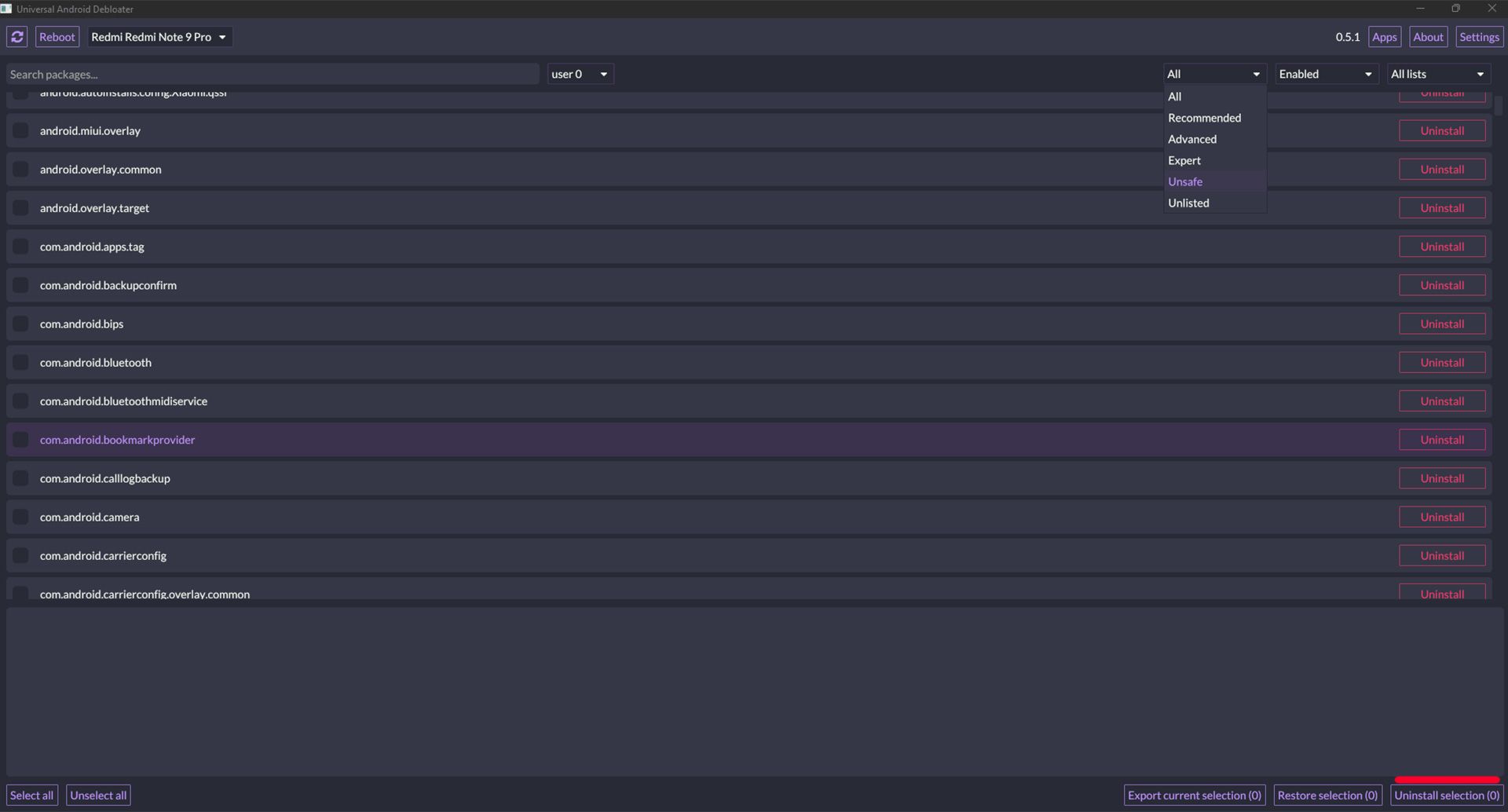Open the About page
The image size is (1508, 812).
(1428, 37)
